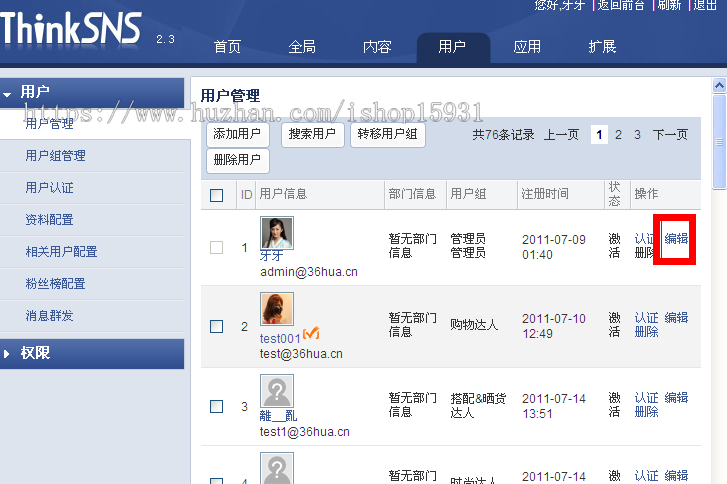Check the checkbox for user ID 3
This screenshot has width=727, height=484.
[217, 407]
